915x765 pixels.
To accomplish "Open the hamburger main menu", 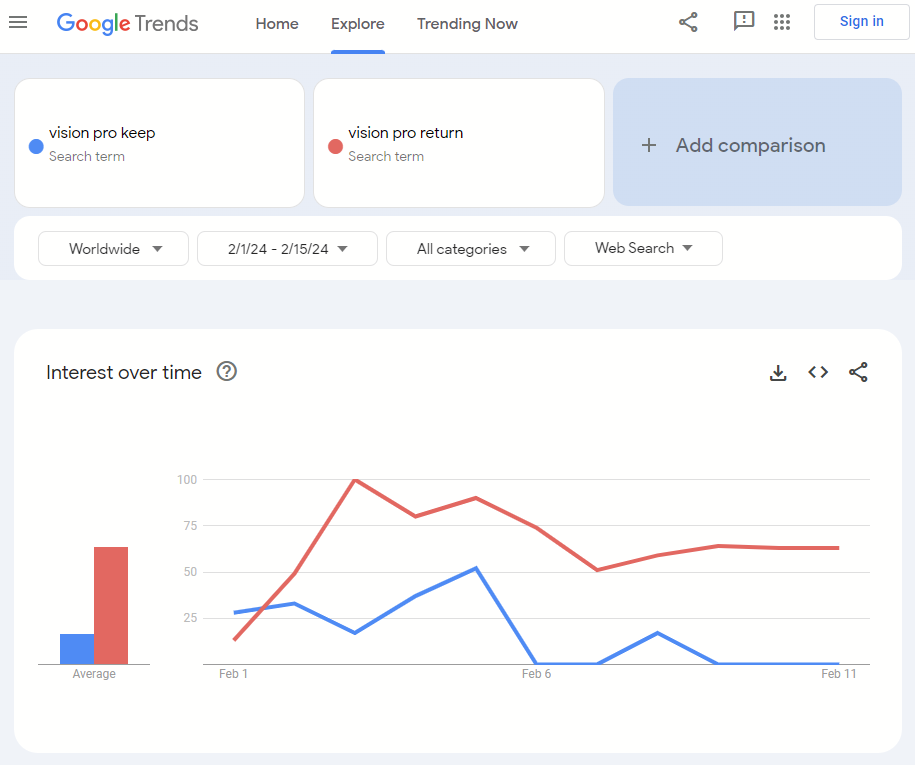I will (x=18, y=22).
